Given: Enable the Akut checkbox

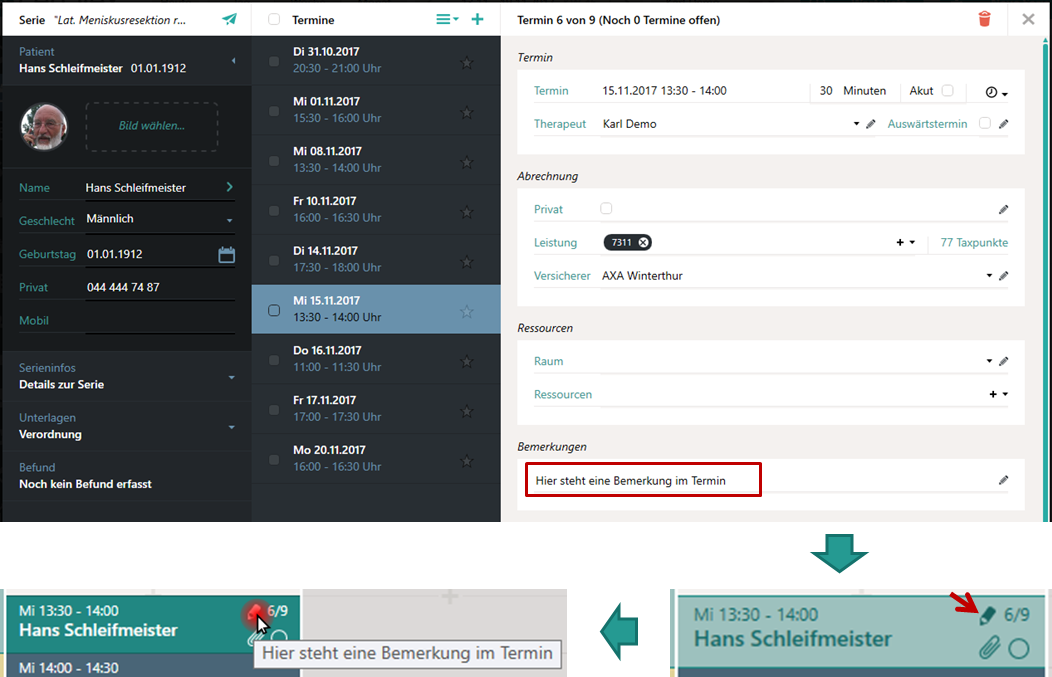Looking at the screenshot, I should click(947, 91).
